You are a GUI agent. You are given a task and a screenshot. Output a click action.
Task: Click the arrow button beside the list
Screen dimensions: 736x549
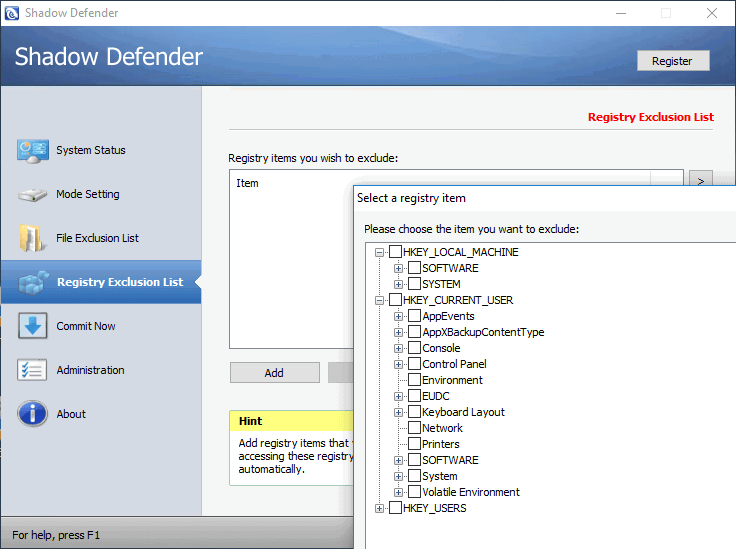pos(700,180)
